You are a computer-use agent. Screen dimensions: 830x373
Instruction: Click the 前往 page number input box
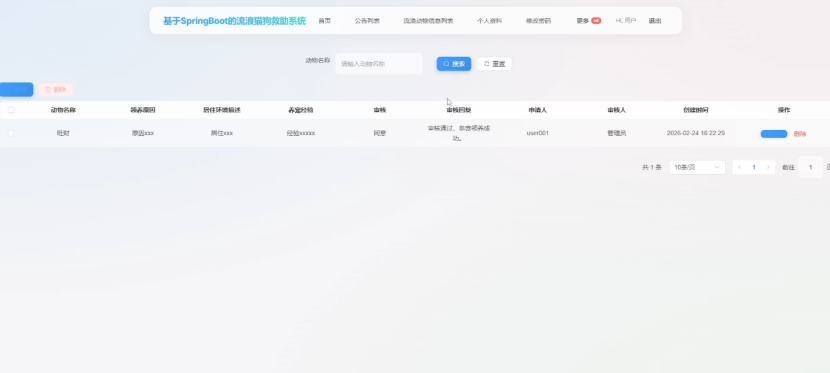click(810, 167)
